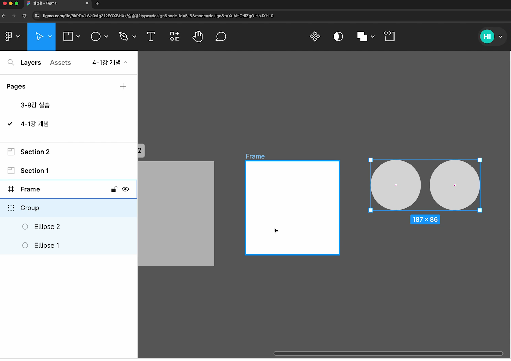Click the Ellipse 1 layer circle icon
511x361 pixels.
pyautogui.click(x=25, y=245)
